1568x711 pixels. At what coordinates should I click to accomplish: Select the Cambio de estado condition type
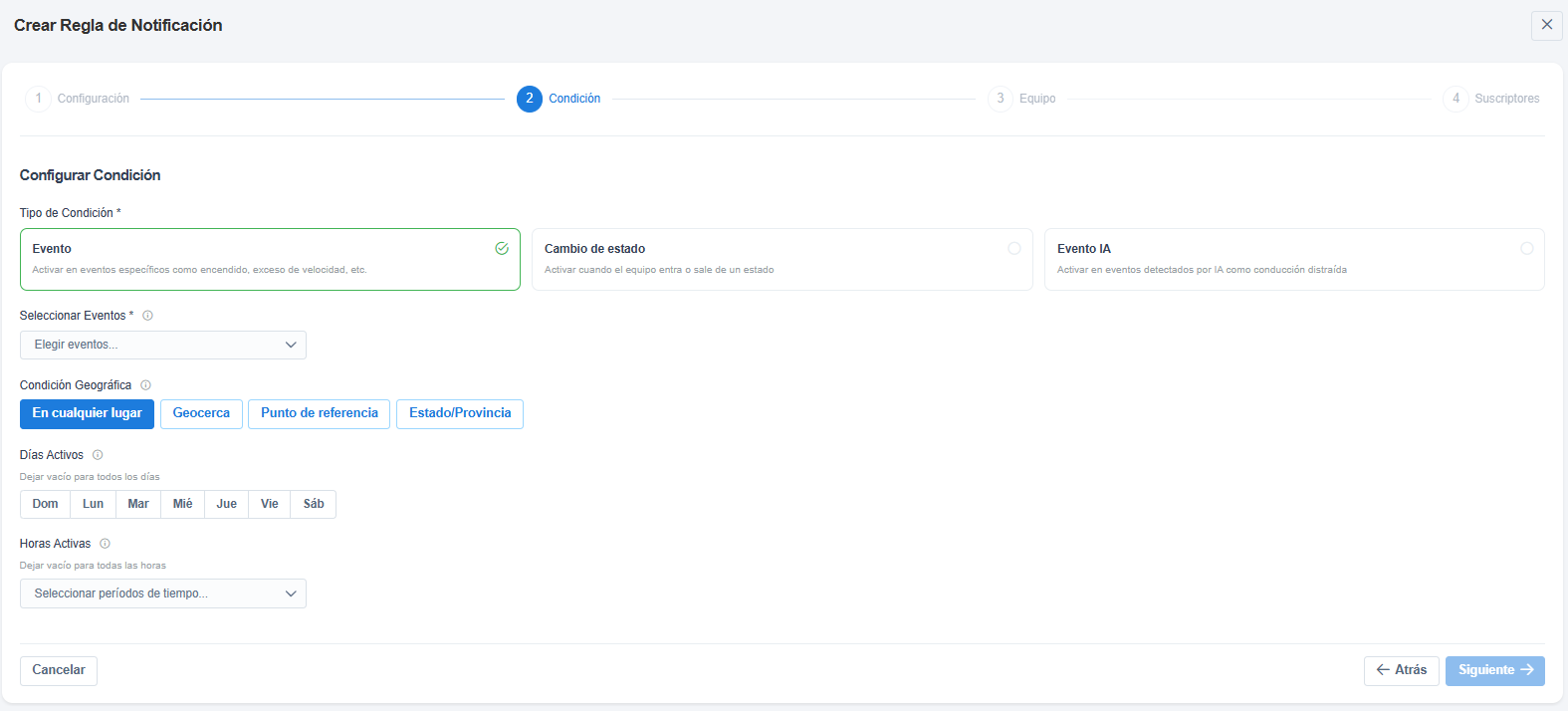(782, 260)
